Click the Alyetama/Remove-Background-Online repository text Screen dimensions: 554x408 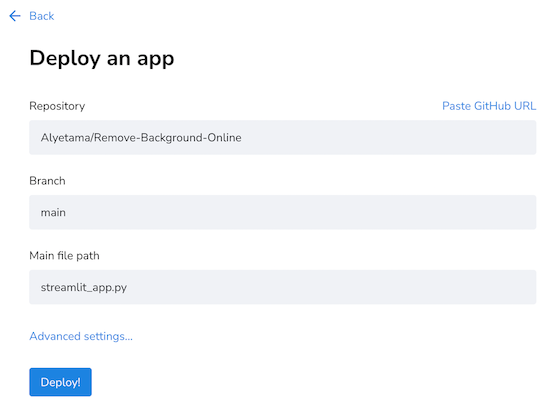141,137
